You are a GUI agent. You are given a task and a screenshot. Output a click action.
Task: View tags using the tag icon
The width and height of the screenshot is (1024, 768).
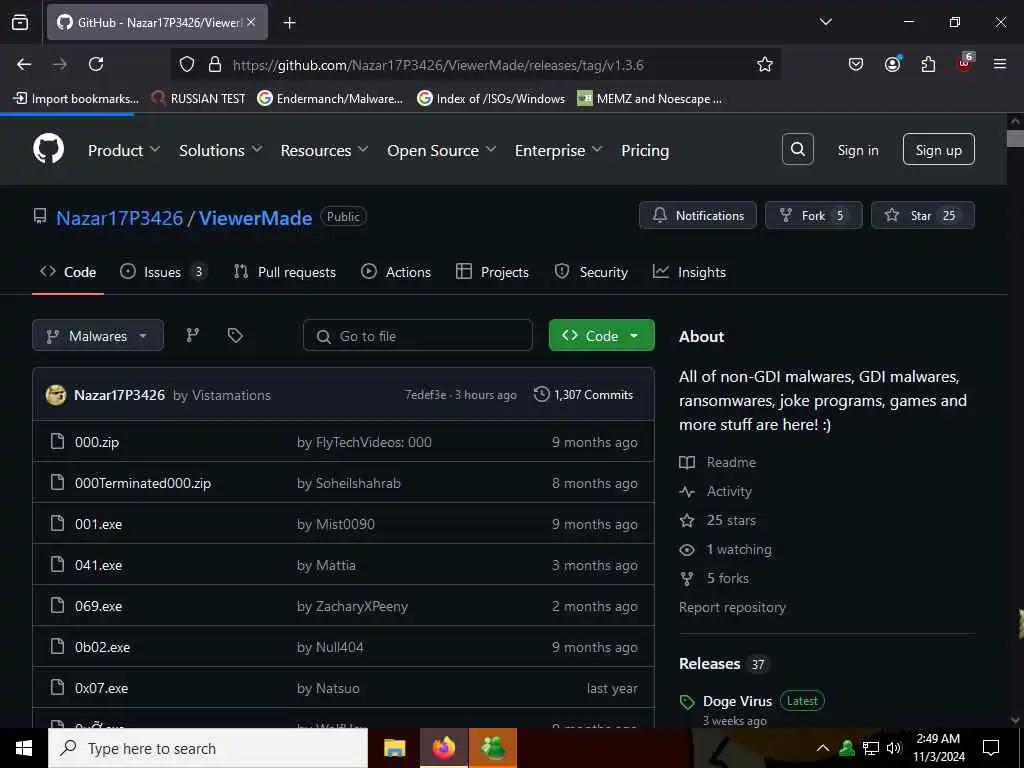[x=235, y=335]
